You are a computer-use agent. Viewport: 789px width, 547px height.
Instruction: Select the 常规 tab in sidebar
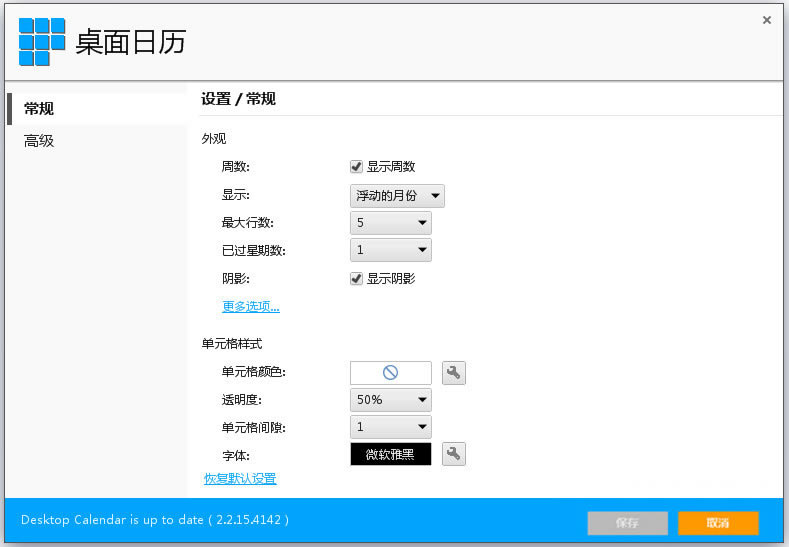[40, 109]
